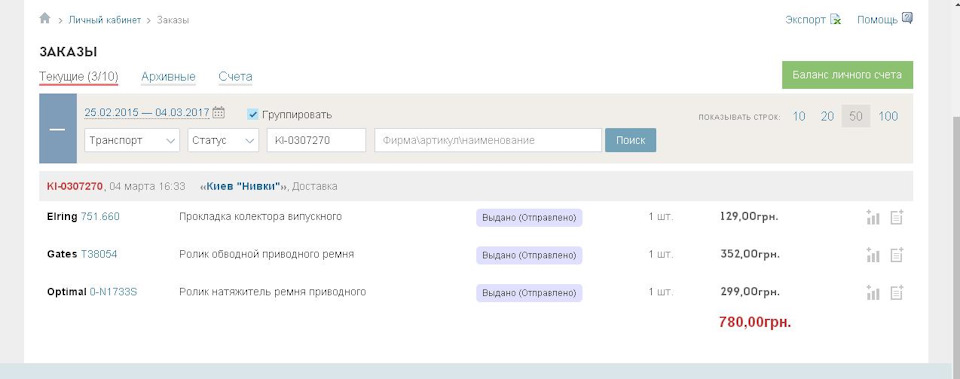The image size is (960, 379).
Task: Click Выдано (Отправлено) status for Optimal row
Action: [529, 293]
